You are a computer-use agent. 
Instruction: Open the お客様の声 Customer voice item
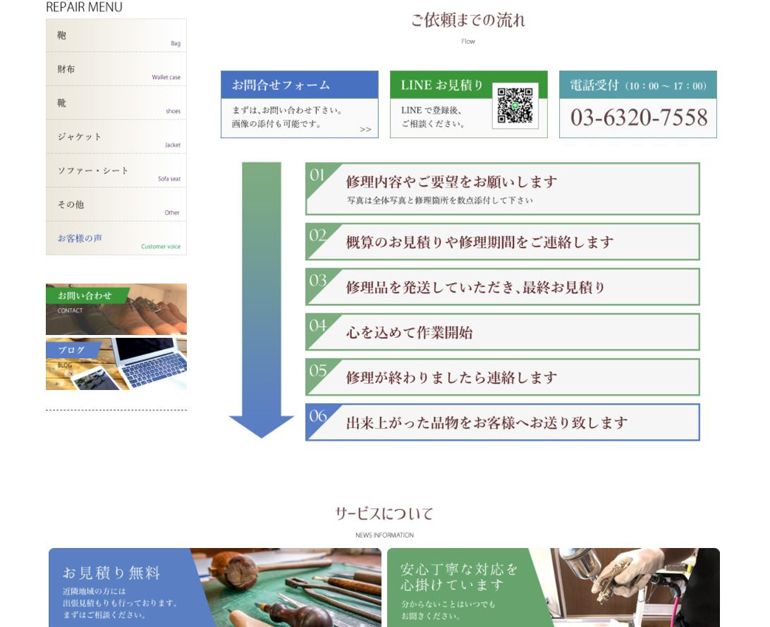(116, 238)
